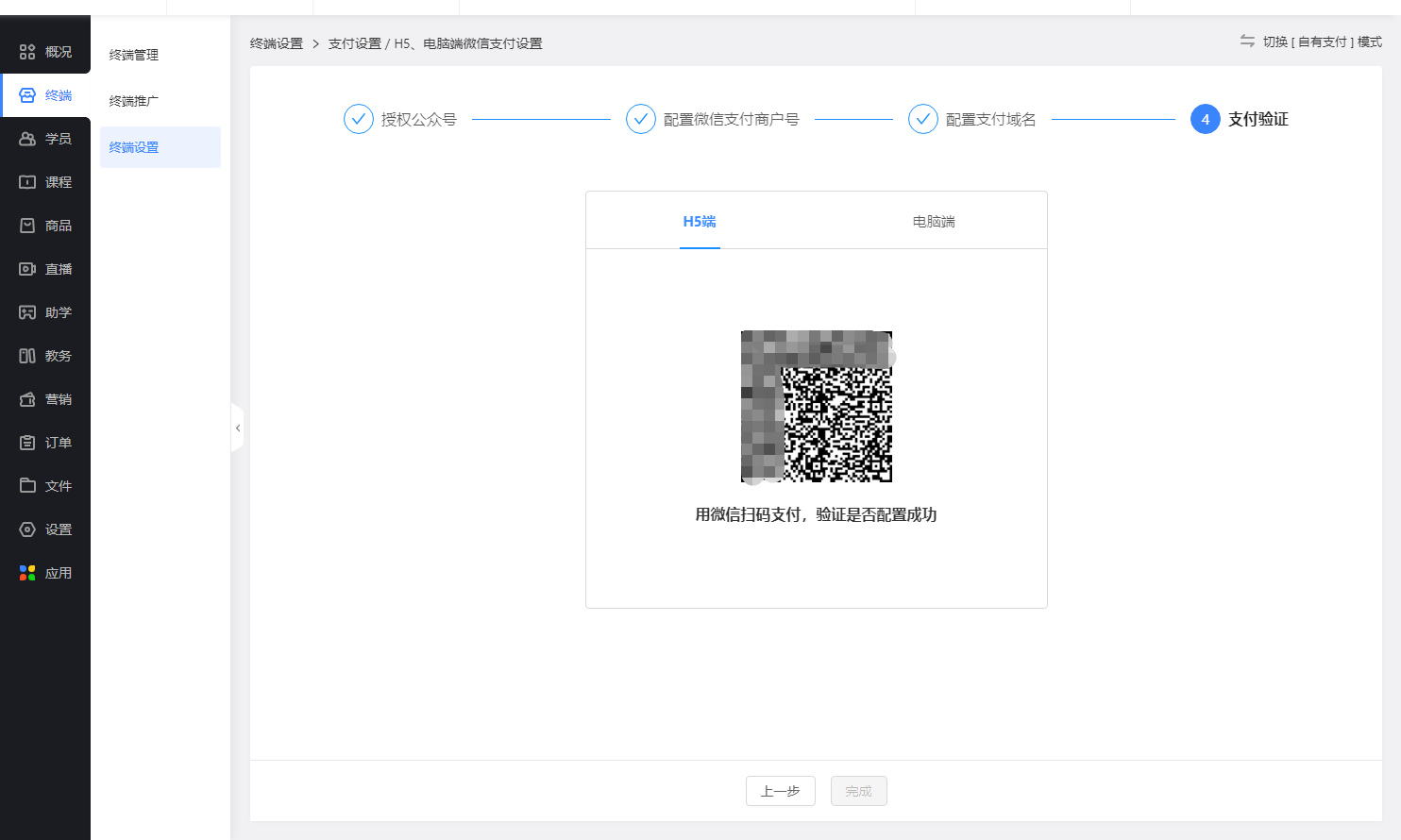Open 助学 menu label
This screenshot has height=840, width=1401.
pos(59,312)
